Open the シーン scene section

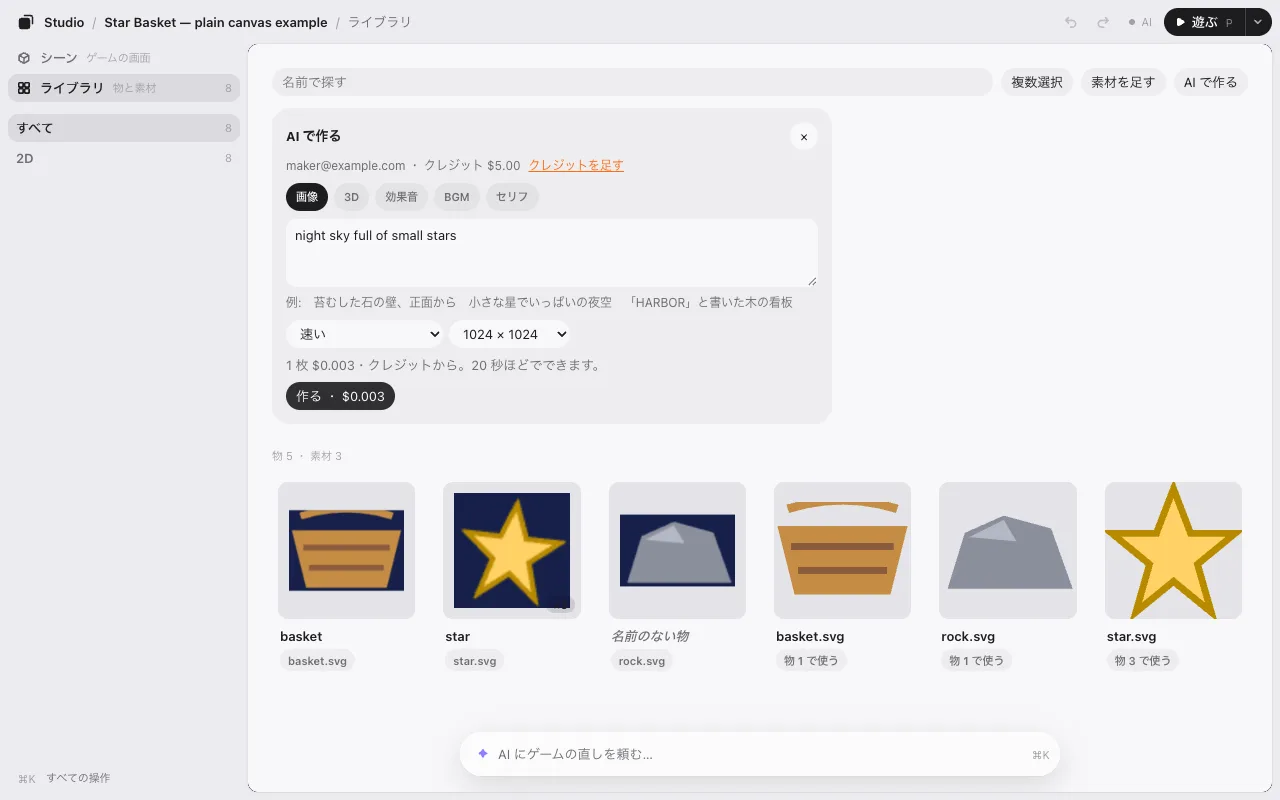pyautogui.click(x=124, y=58)
